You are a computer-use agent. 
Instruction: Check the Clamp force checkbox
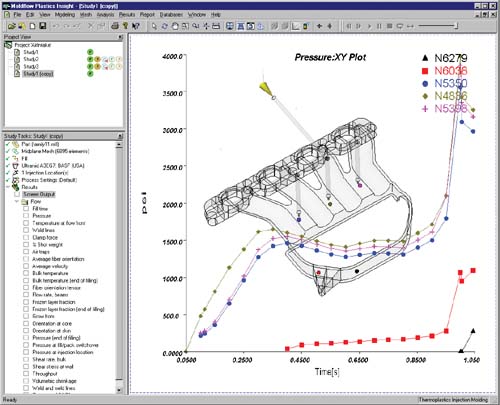click(x=26, y=237)
